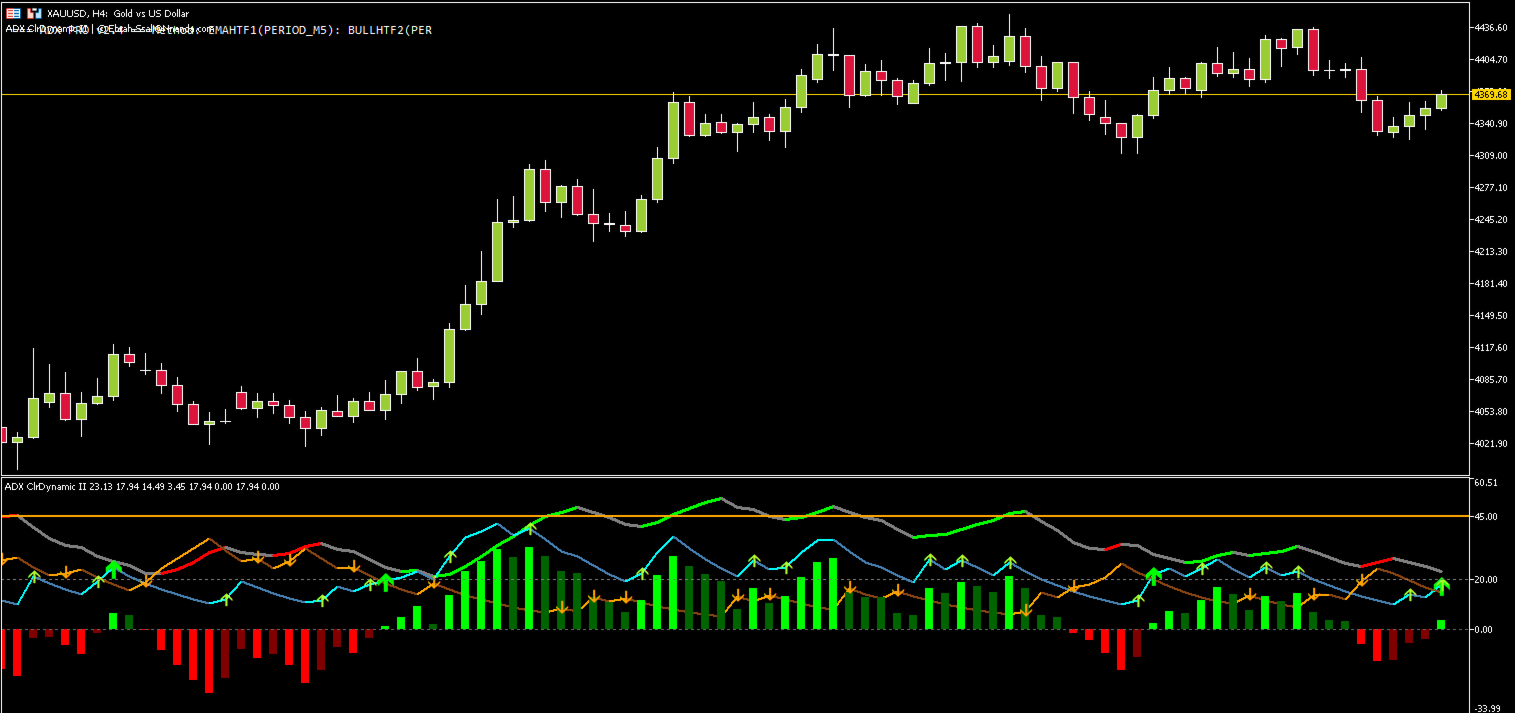Click the comment text "EMAHTF1(PERIOD_M5): BULLHTF2(PER"
Screen dimensions: 1515x713
(x=320, y=30)
